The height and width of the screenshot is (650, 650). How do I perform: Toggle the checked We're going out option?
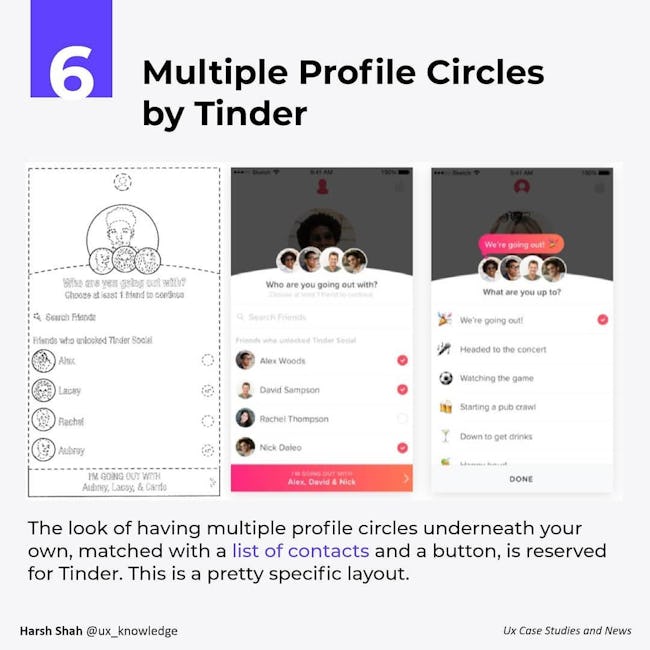pyautogui.click(x=602, y=320)
